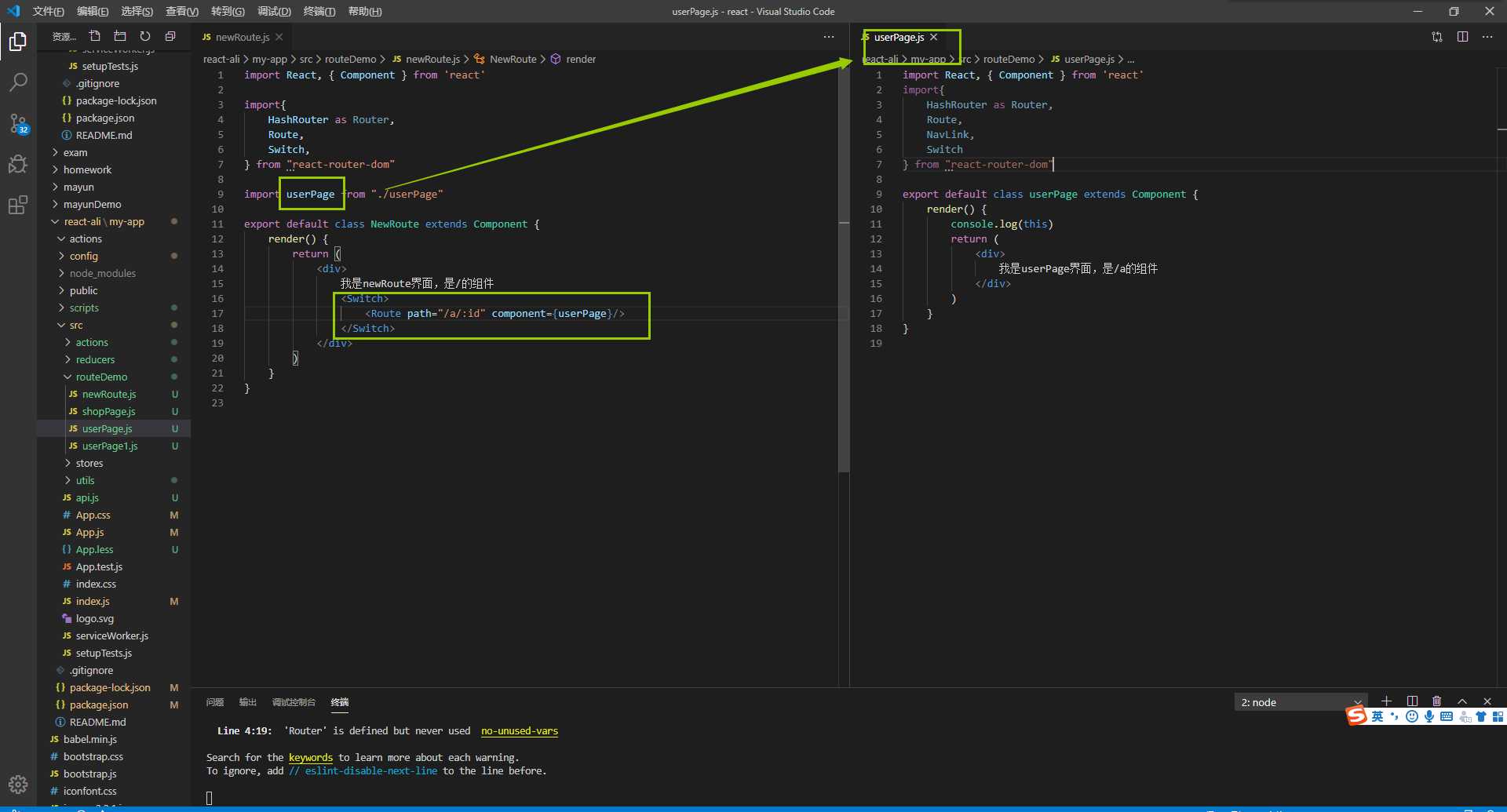Screen dimensions: 1507x812
Task: Open the 查看(V) menu
Action: click(x=182, y=11)
